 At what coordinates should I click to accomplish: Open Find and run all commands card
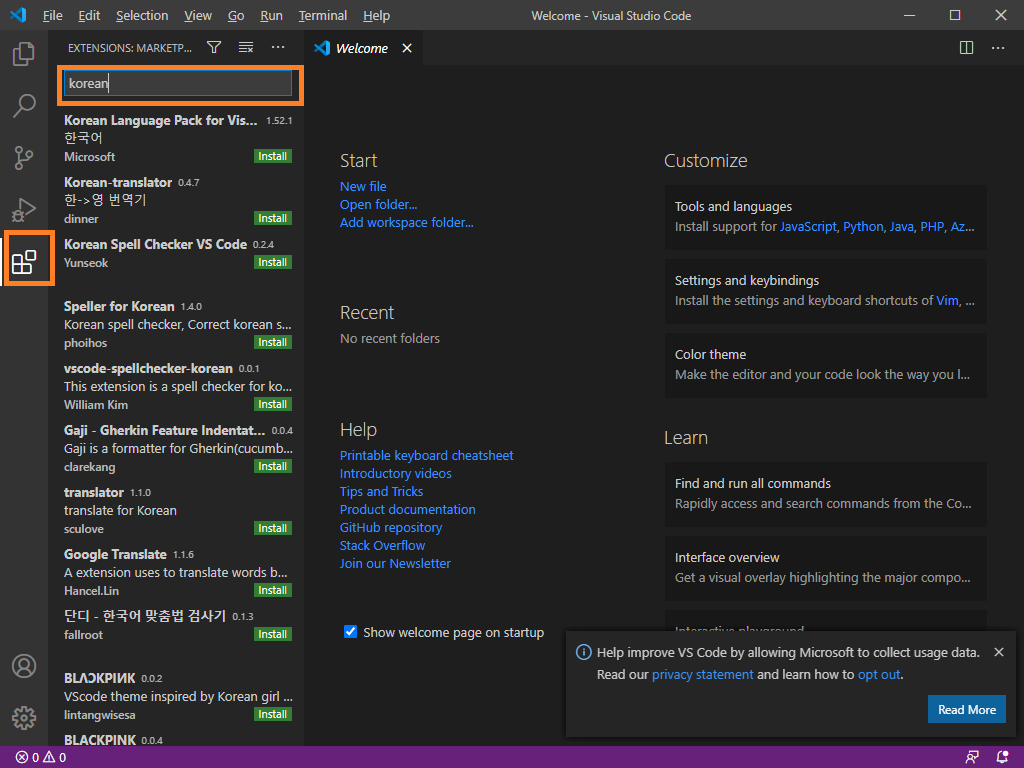coord(825,494)
